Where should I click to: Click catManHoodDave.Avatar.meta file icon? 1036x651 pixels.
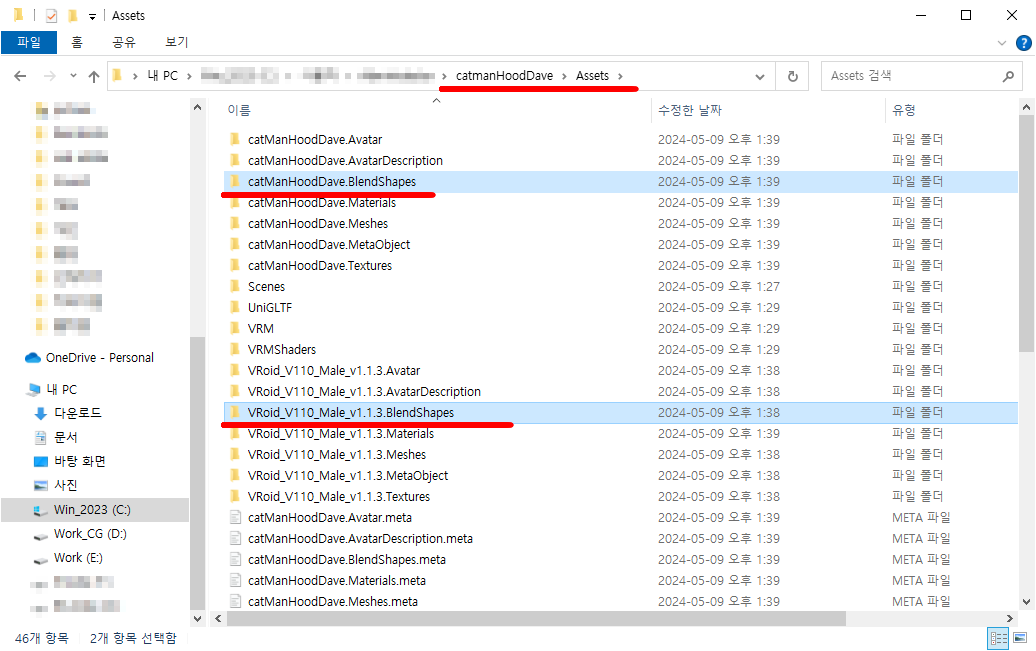[x=235, y=517]
